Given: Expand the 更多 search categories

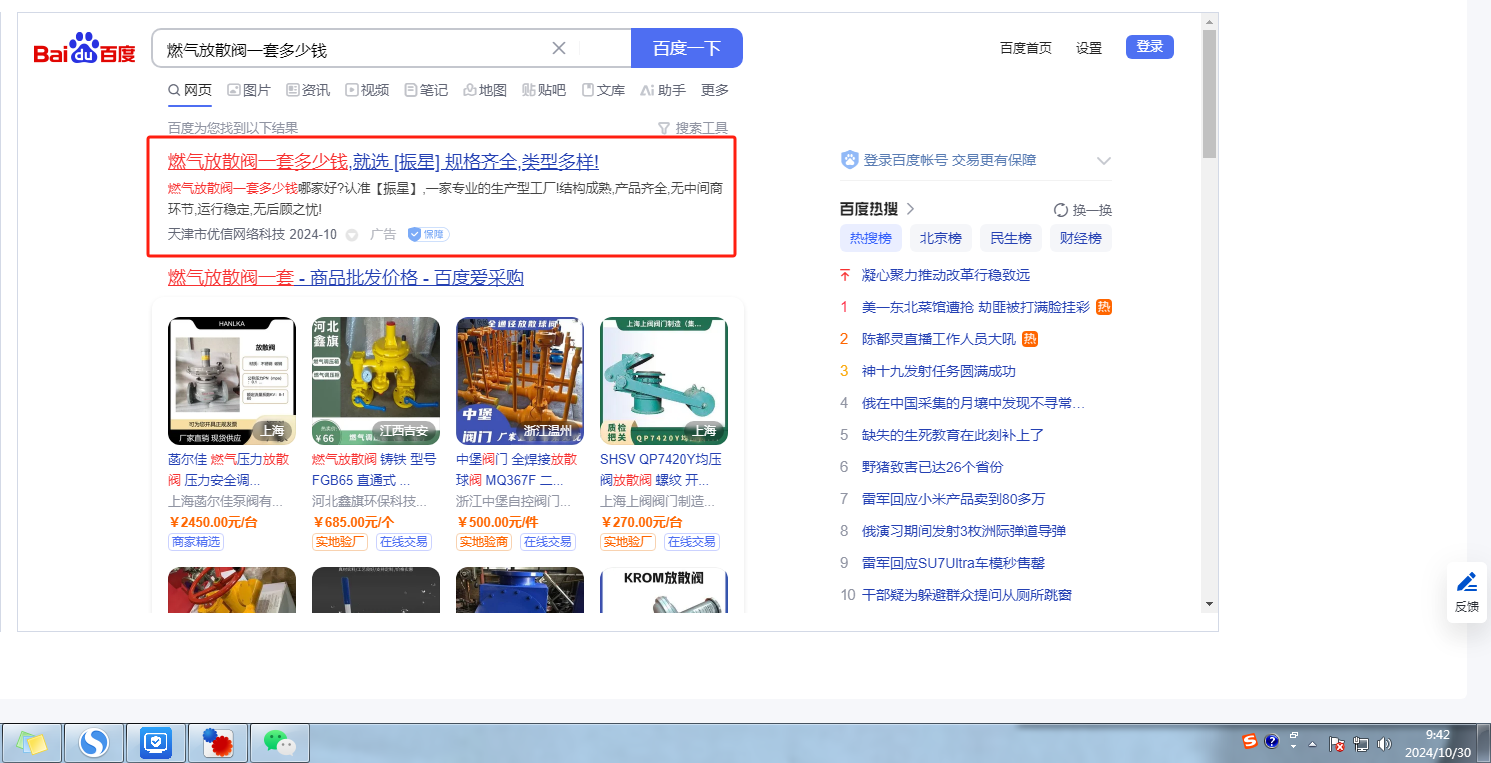Looking at the screenshot, I should coord(715,90).
